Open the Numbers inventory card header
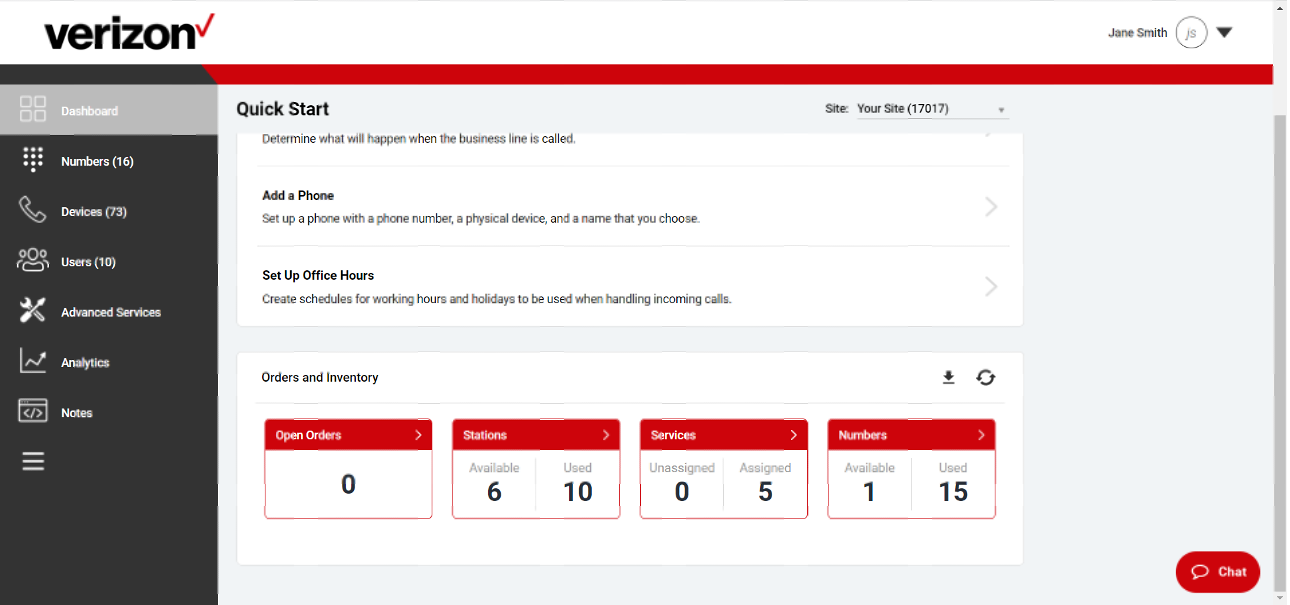The width and height of the screenshot is (1290, 605). pyautogui.click(x=912, y=435)
